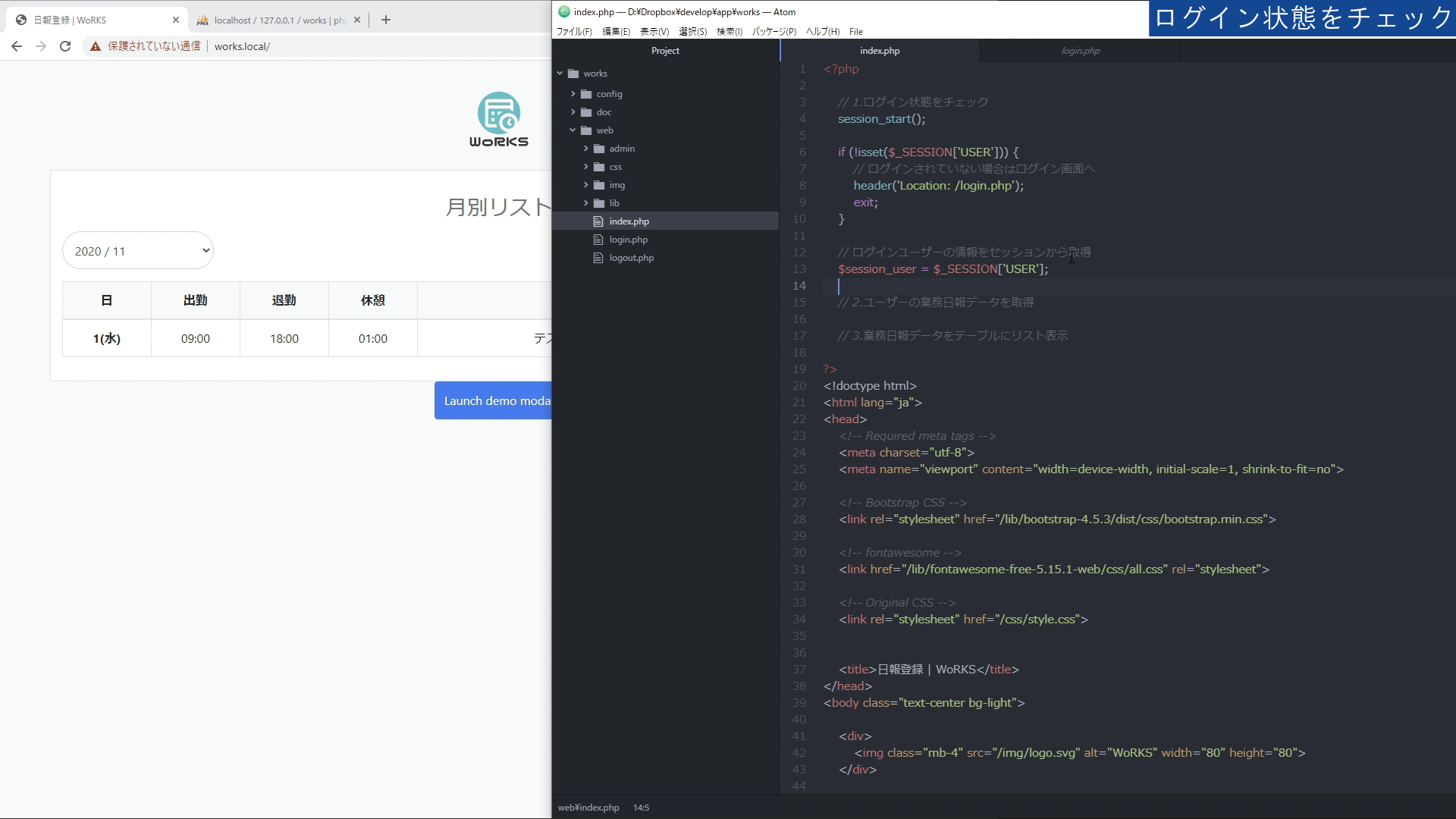1456x819 pixels.
Task: Open the ヘルプ(H) menu in Atom
Action: (823, 31)
